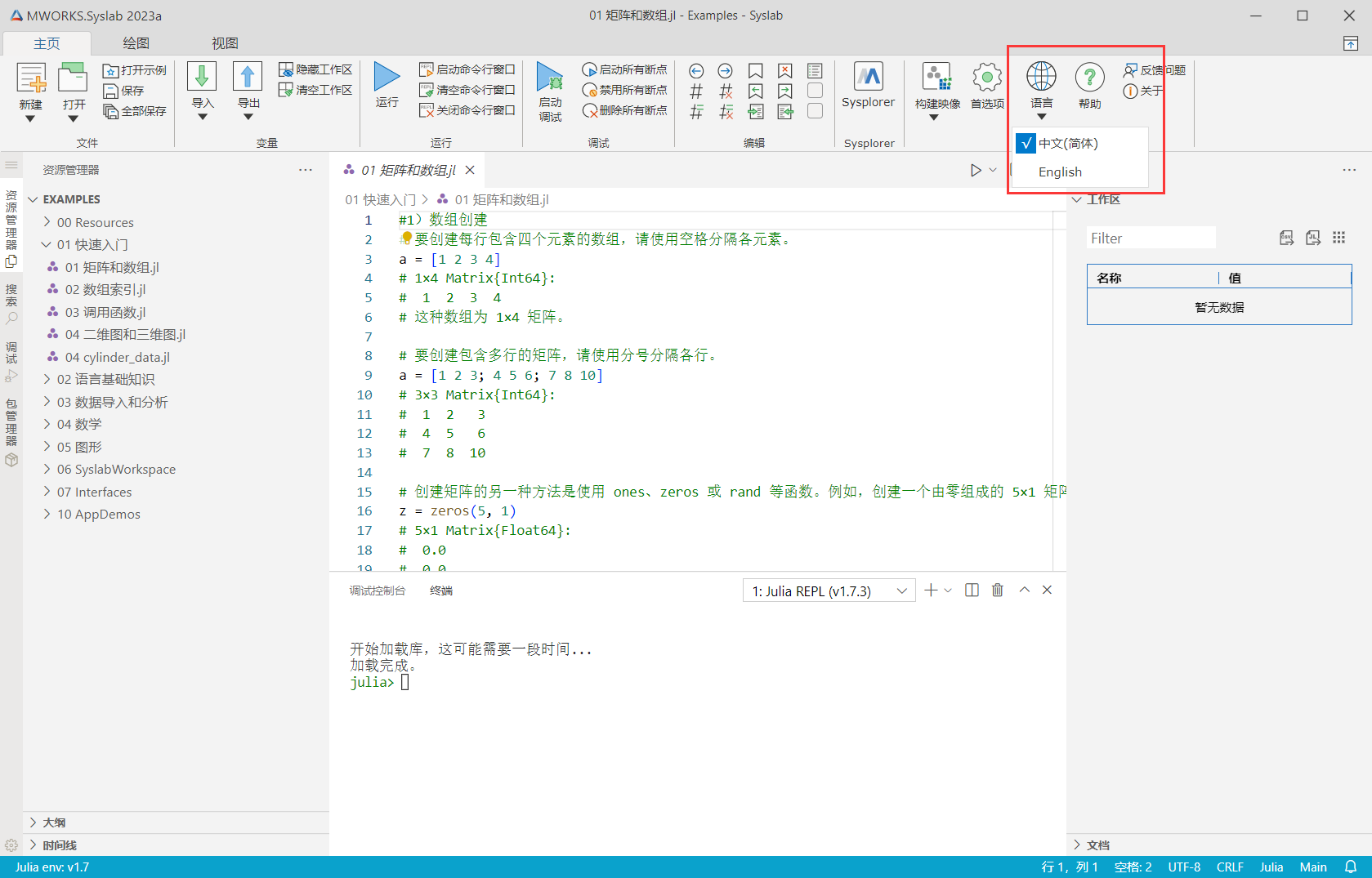Viewport: 1372px width, 878px height.
Task: Select English from the language menu
Action: (1060, 172)
